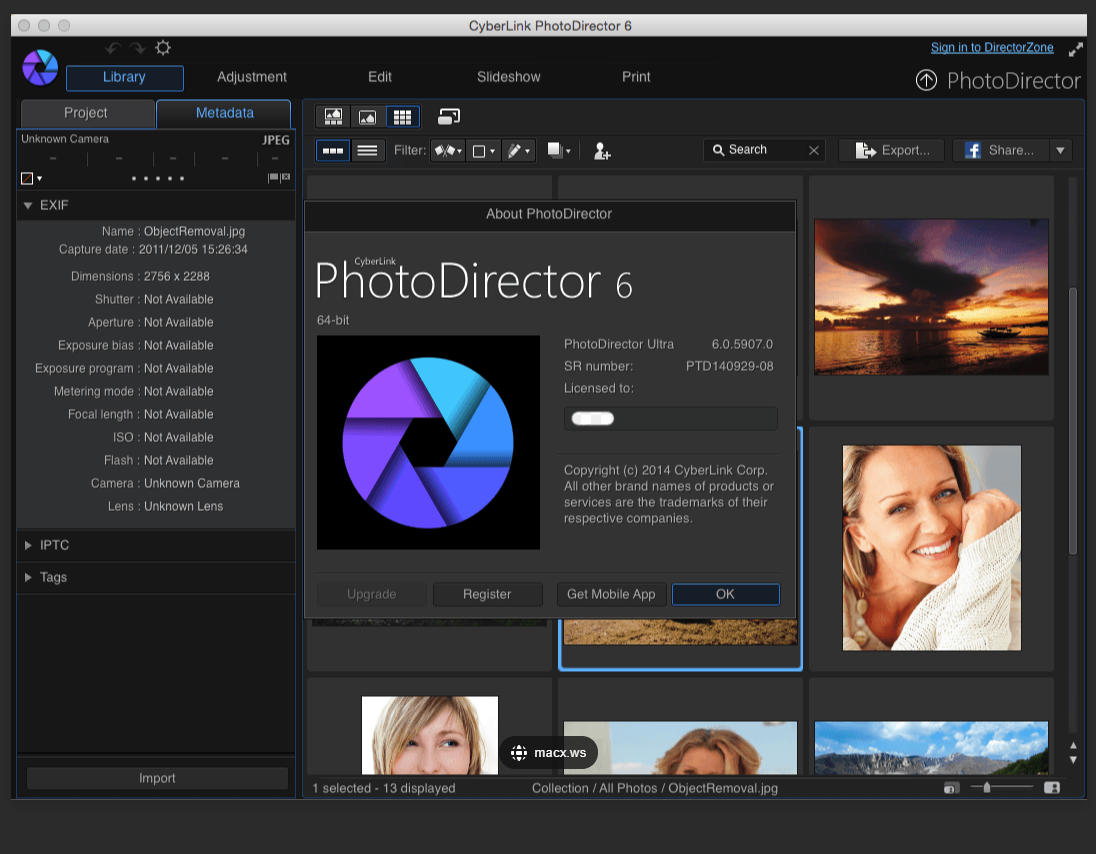Click Get Mobile App button
This screenshot has height=854, width=1096.
(x=611, y=595)
